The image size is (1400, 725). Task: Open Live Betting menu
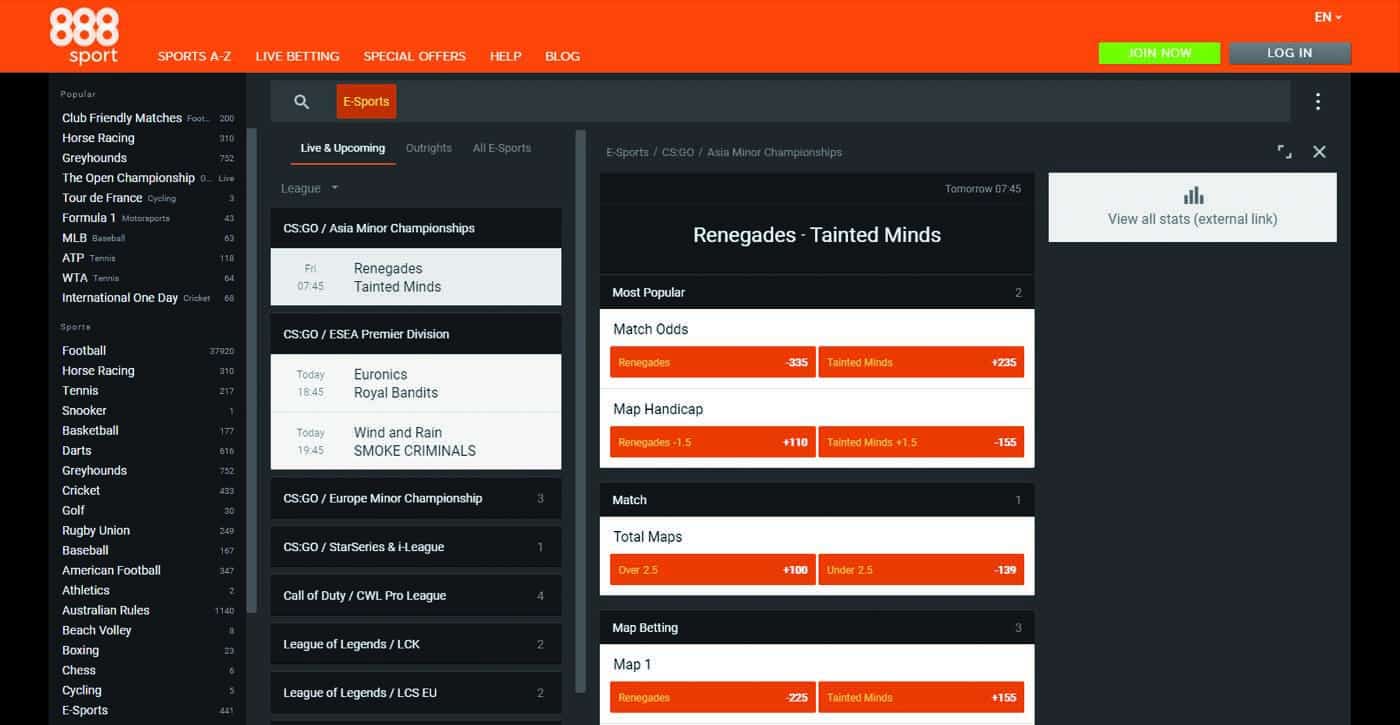297,56
